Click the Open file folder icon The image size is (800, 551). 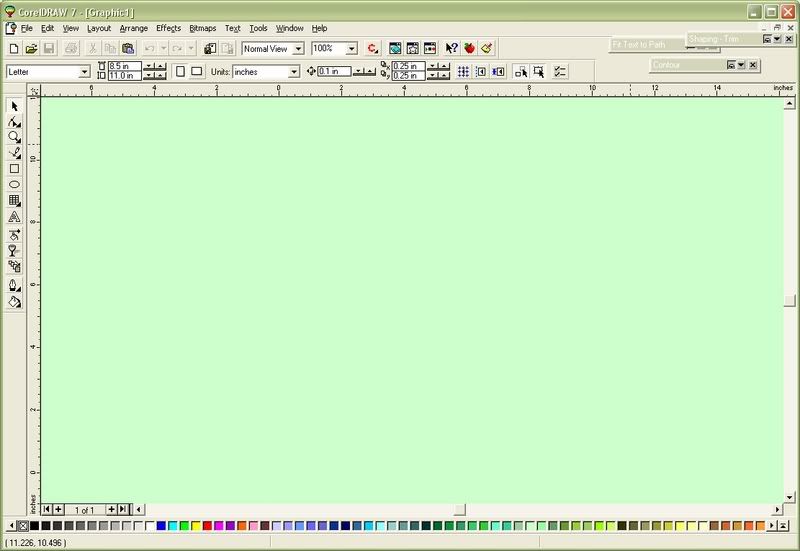point(31,48)
